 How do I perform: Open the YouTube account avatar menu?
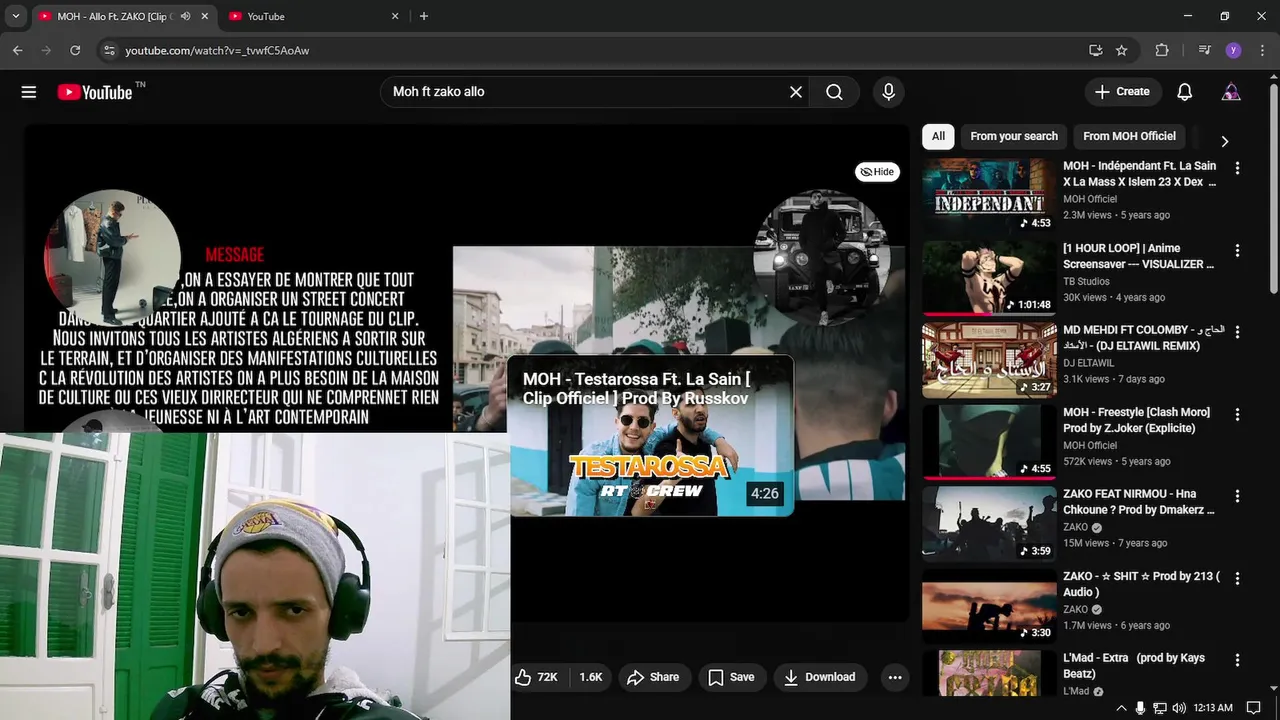pos(1231,92)
